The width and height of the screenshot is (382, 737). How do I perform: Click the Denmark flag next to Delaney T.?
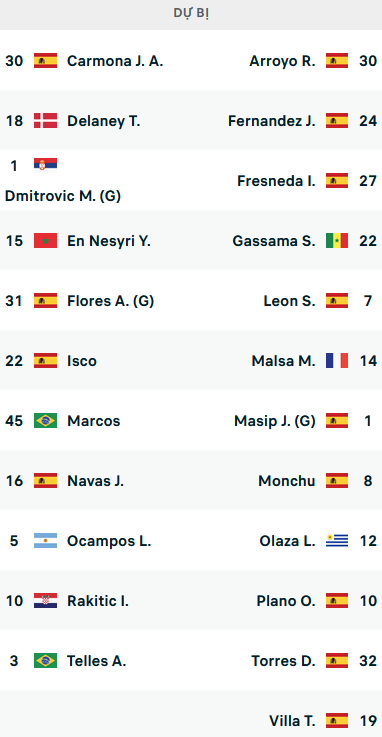click(45, 121)
